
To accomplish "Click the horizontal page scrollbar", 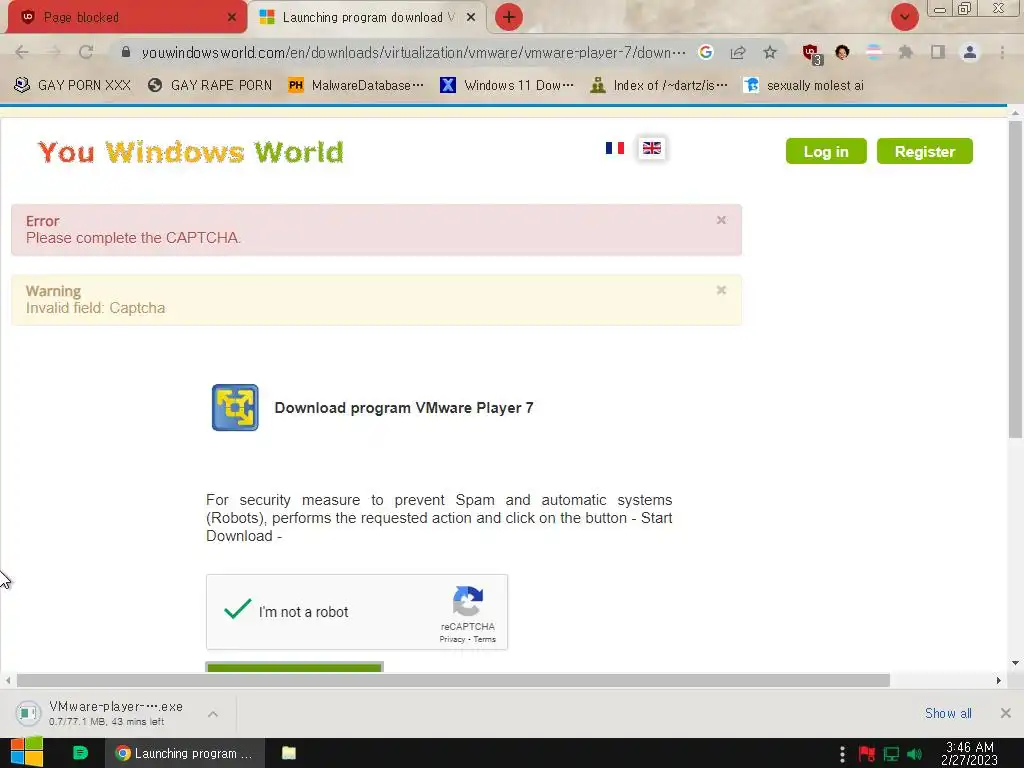I will tap(453, 680).
